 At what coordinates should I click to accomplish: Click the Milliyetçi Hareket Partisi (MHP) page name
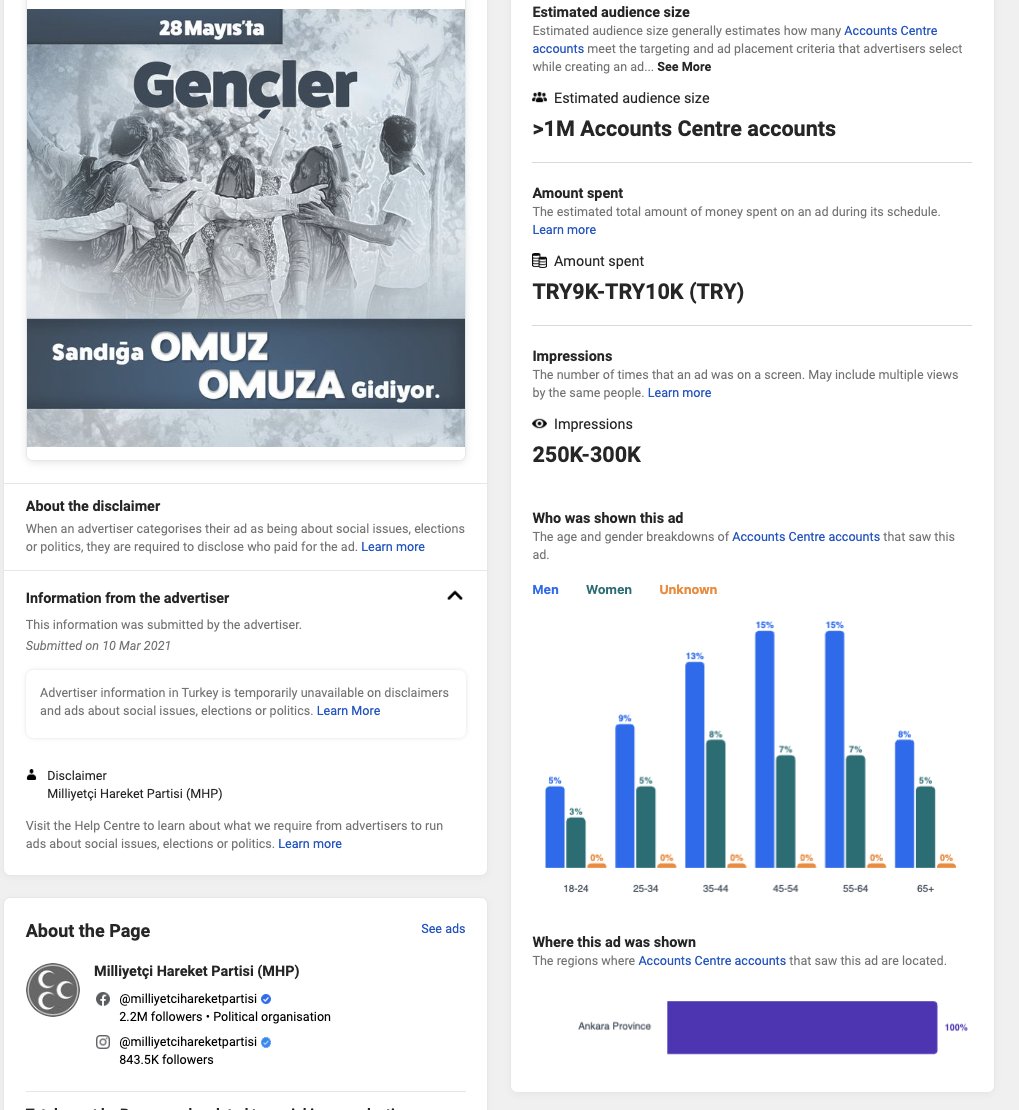click(197, 971)
